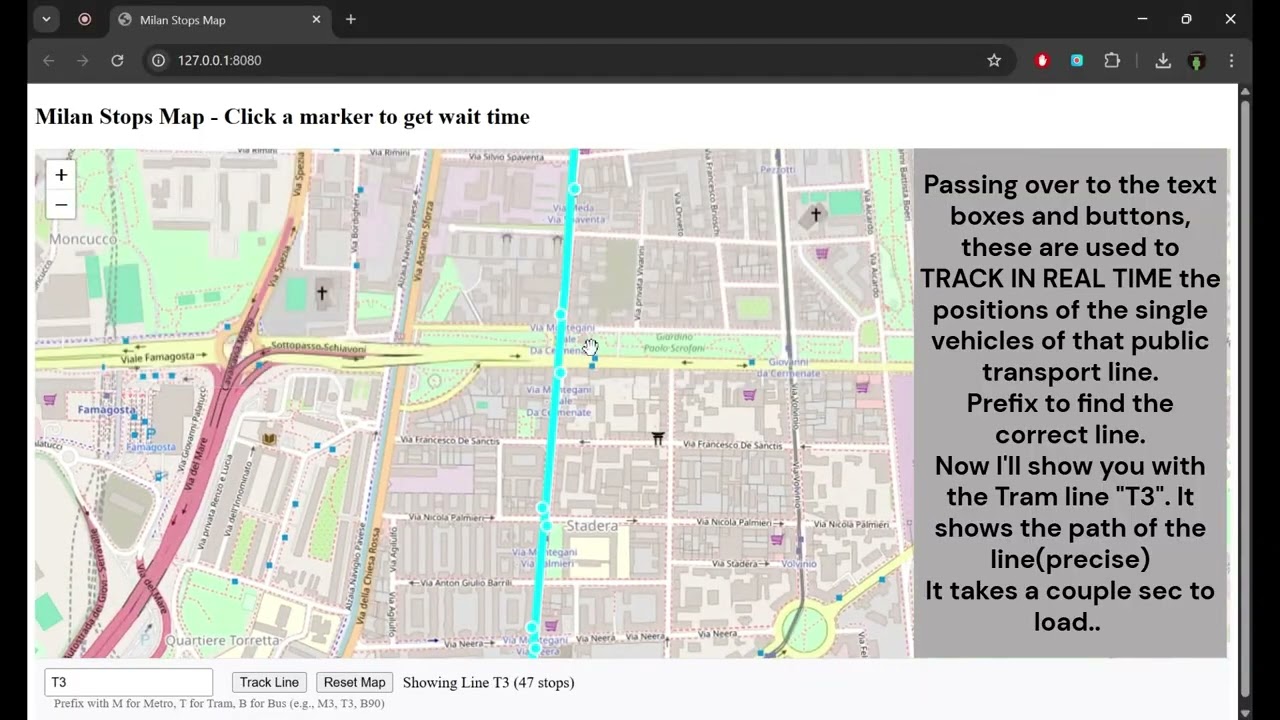Click the 'Quartiere Torretta' map label

click(223, 640)
